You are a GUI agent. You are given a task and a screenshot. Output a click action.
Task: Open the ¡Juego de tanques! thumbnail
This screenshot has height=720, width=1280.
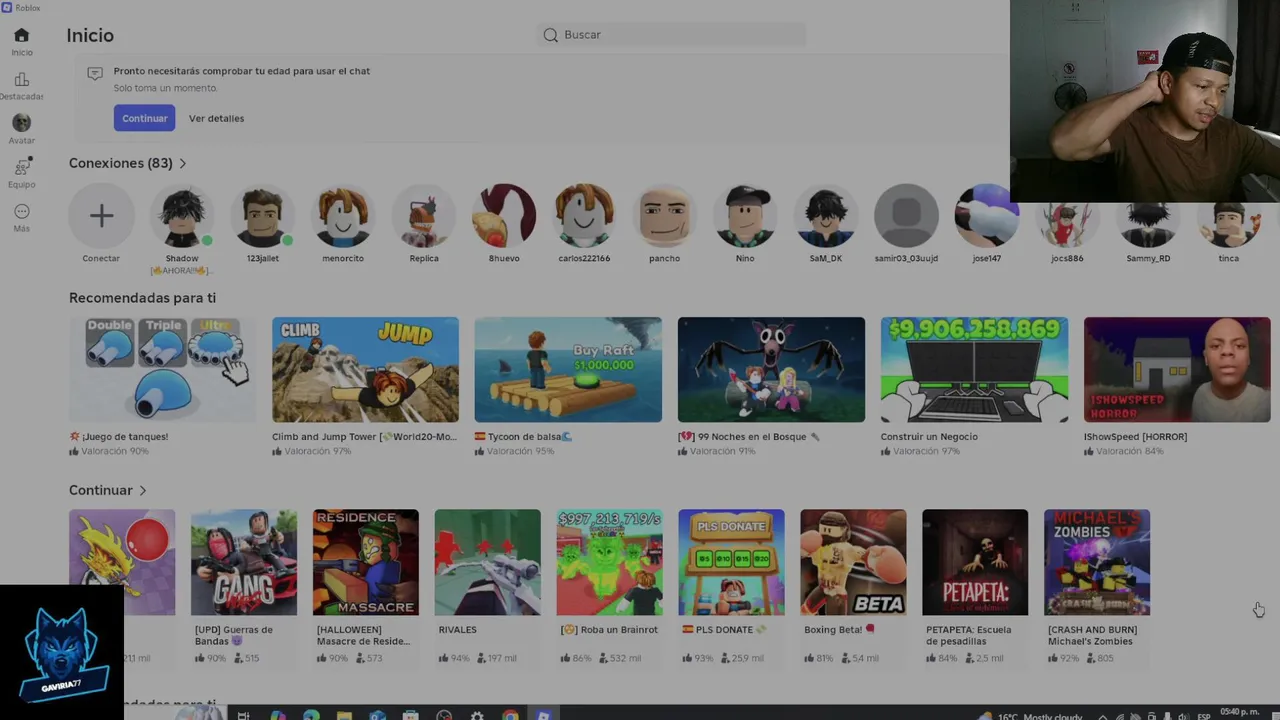[x=162, y=370]
